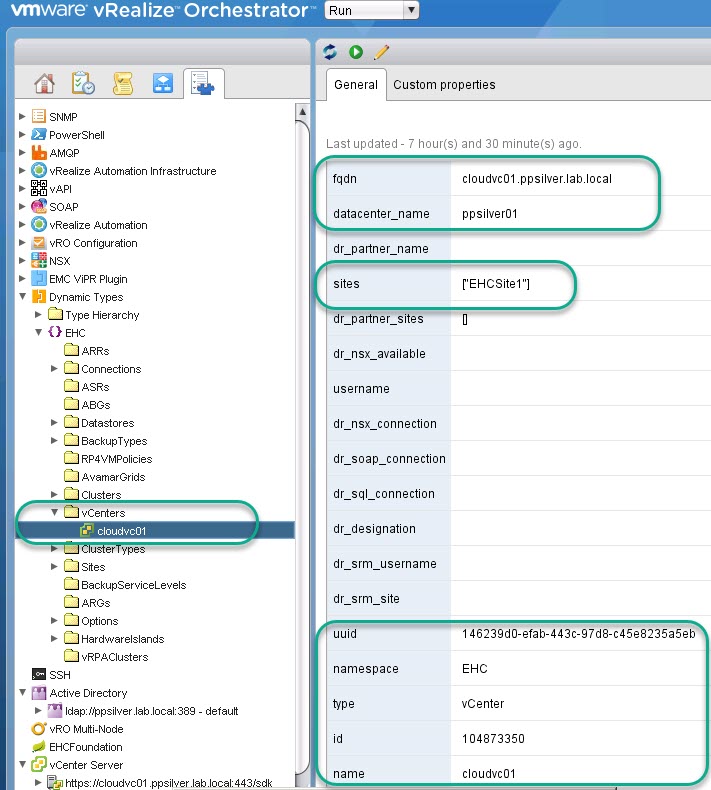Switch to the Scheduler clipboard-clock icon tab
The height and width of the screenshot is (790, 711).
(83, 84)
